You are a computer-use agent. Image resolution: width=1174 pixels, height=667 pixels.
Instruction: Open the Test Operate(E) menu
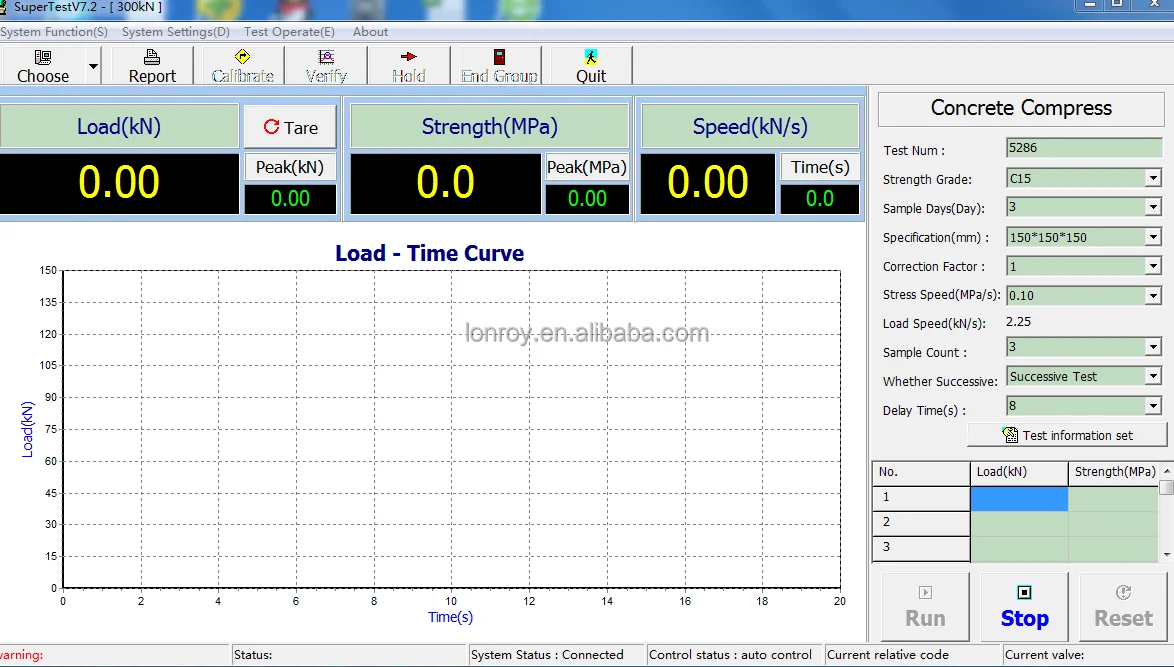pos(289,32)
